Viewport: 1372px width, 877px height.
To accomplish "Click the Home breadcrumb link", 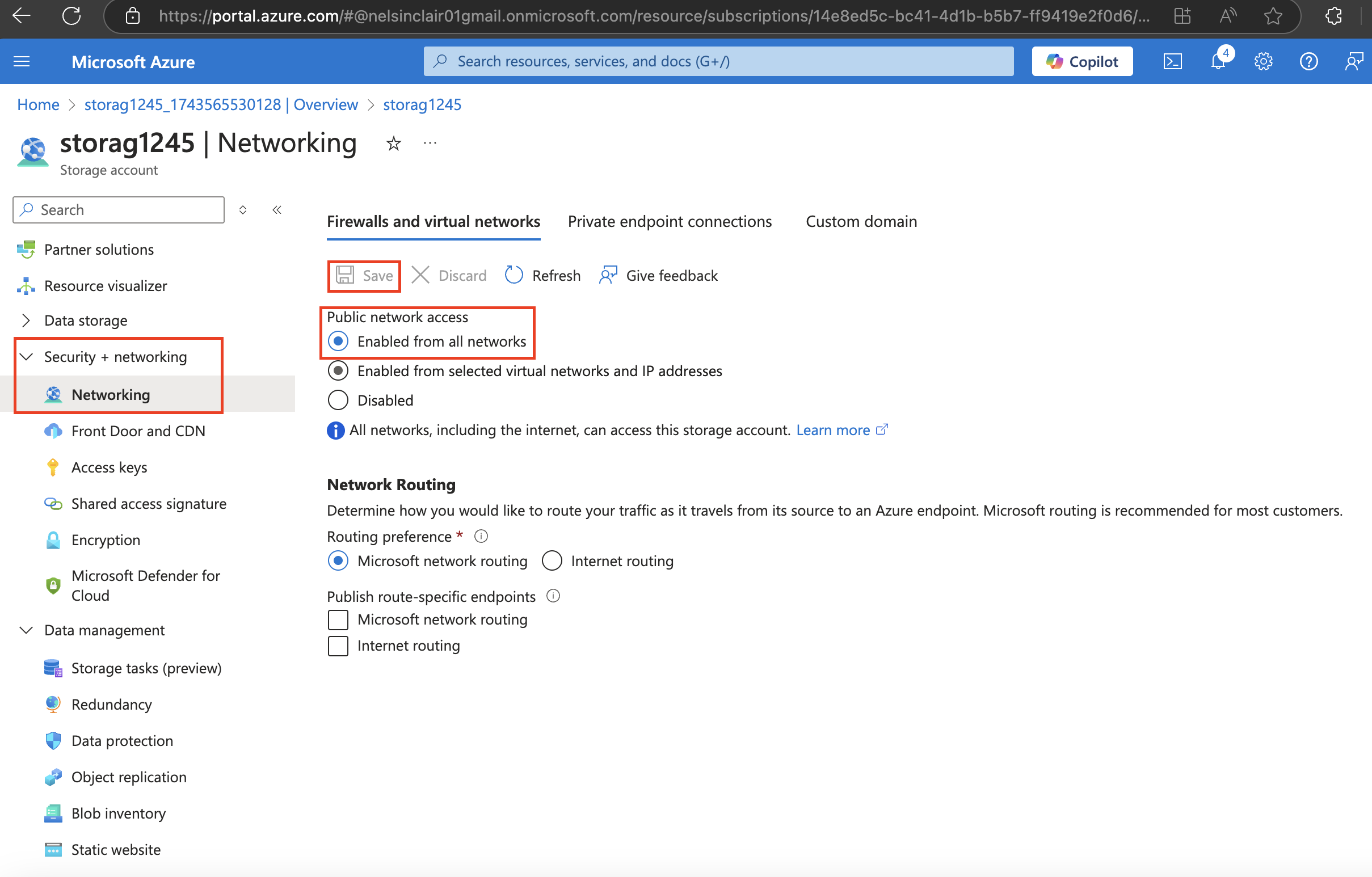I will coord(38,105).
